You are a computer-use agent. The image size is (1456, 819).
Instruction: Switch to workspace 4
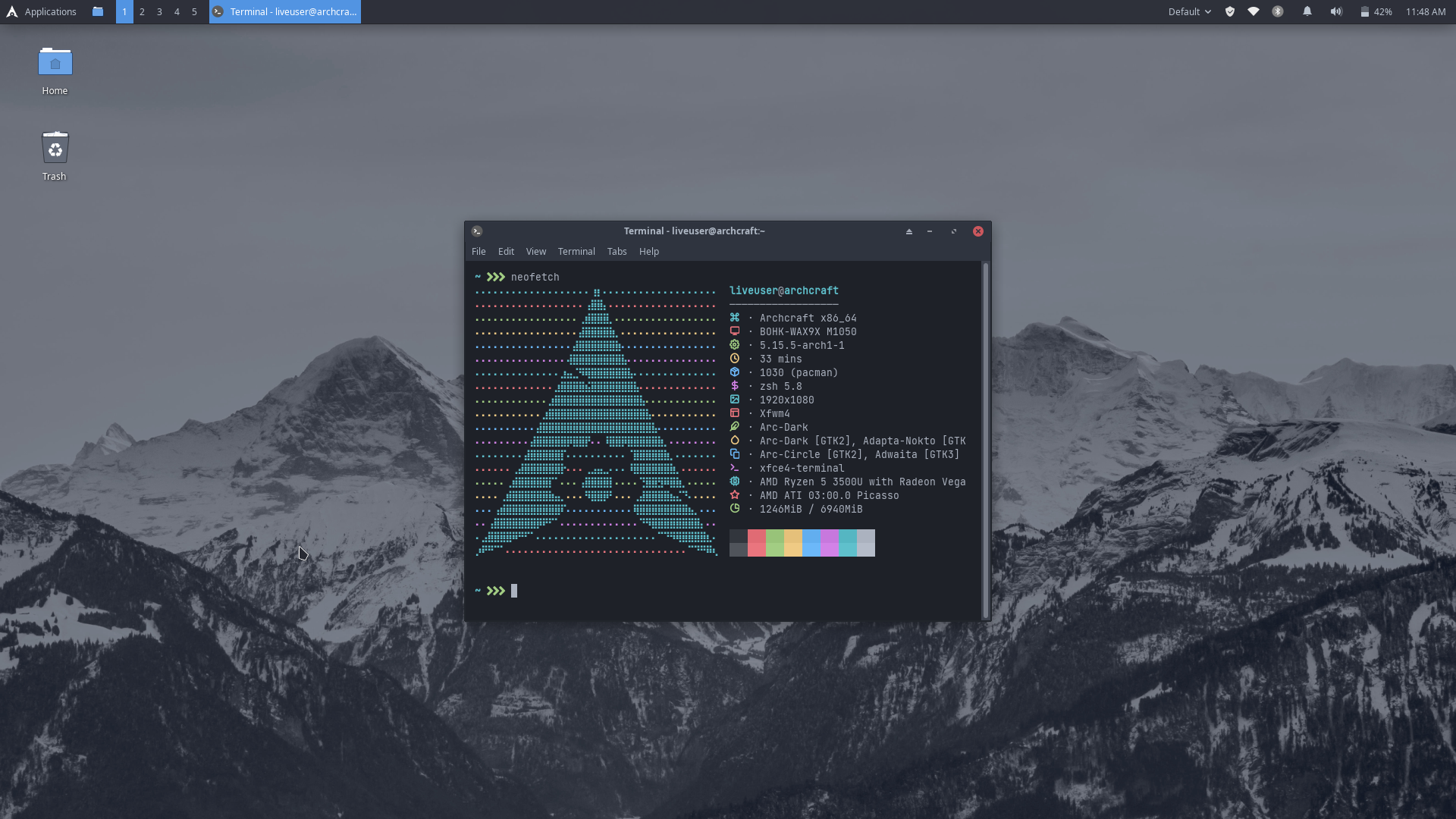(x=177, y=11)
